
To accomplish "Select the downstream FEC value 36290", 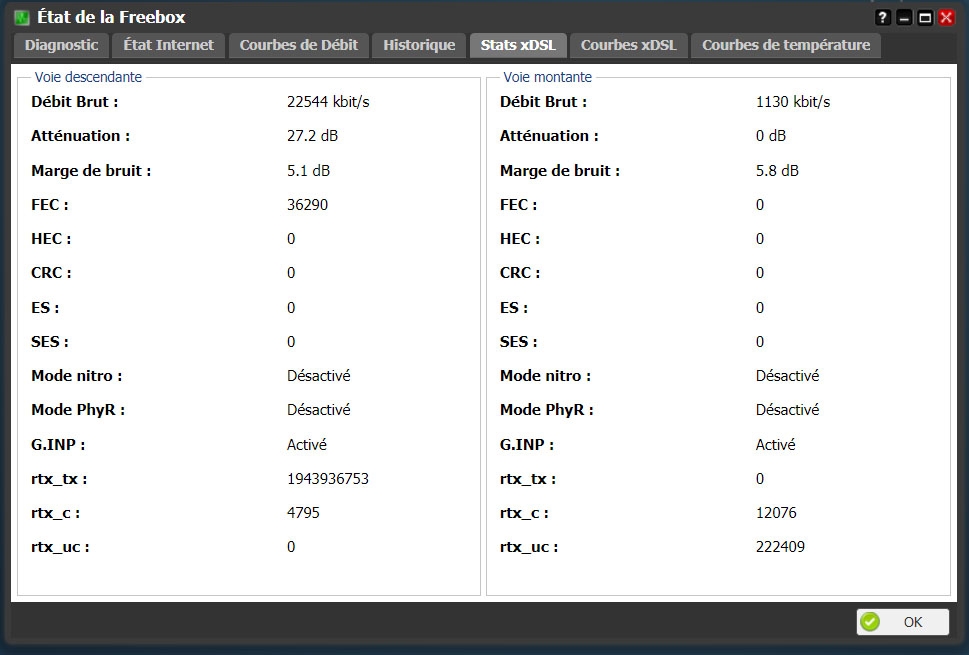I will [307, 205].
